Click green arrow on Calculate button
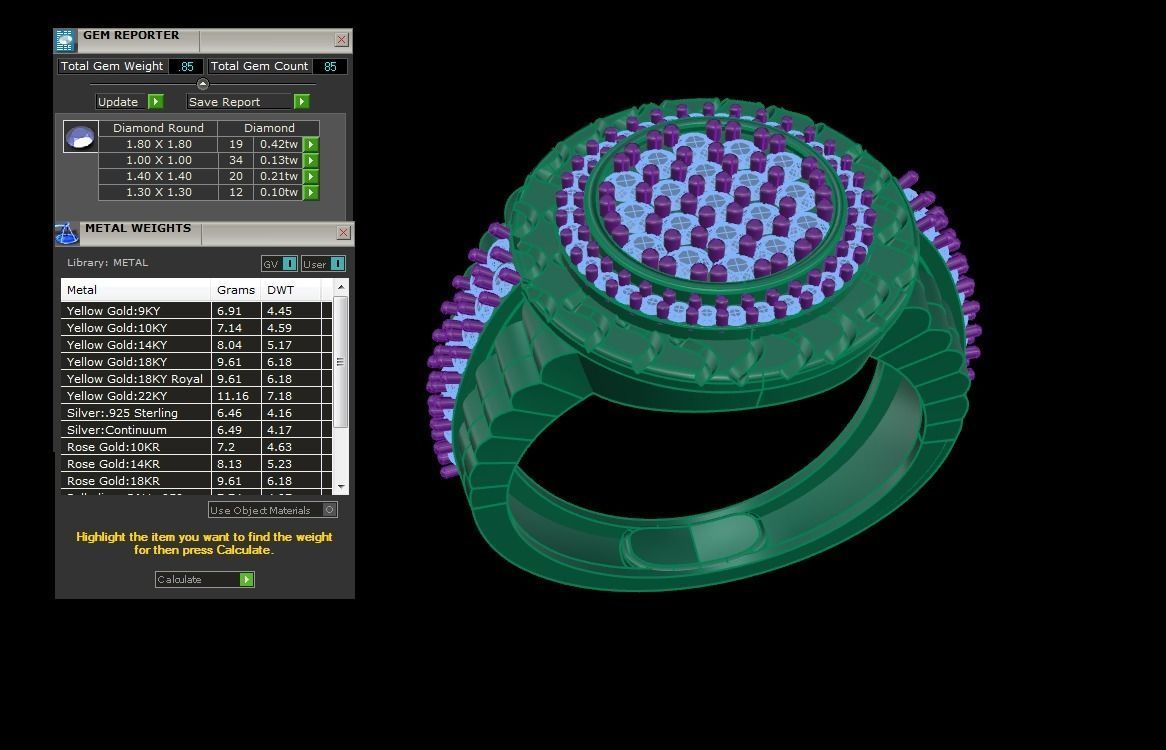 (247, 579)
